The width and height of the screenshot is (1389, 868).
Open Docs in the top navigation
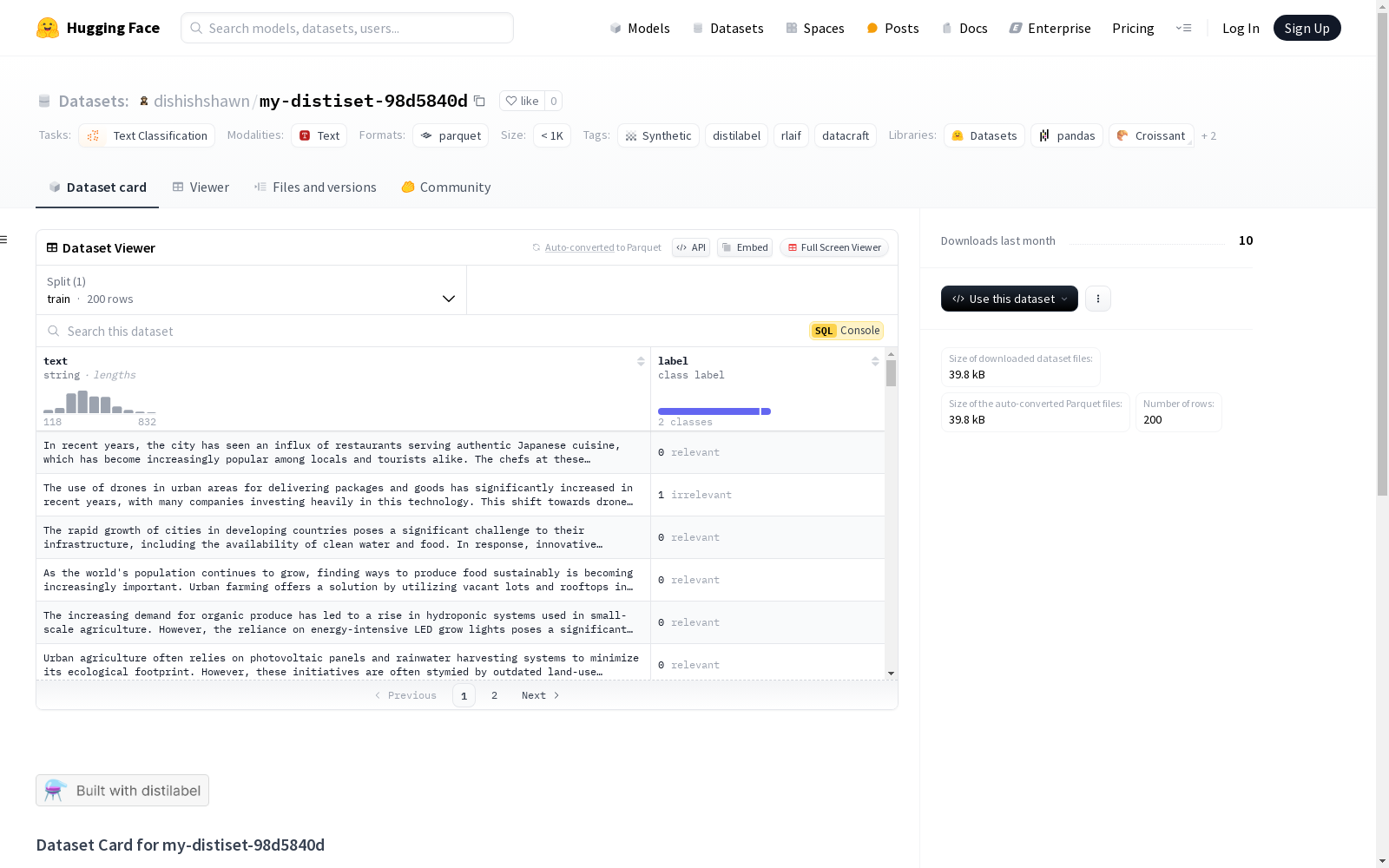click(964, 28)
